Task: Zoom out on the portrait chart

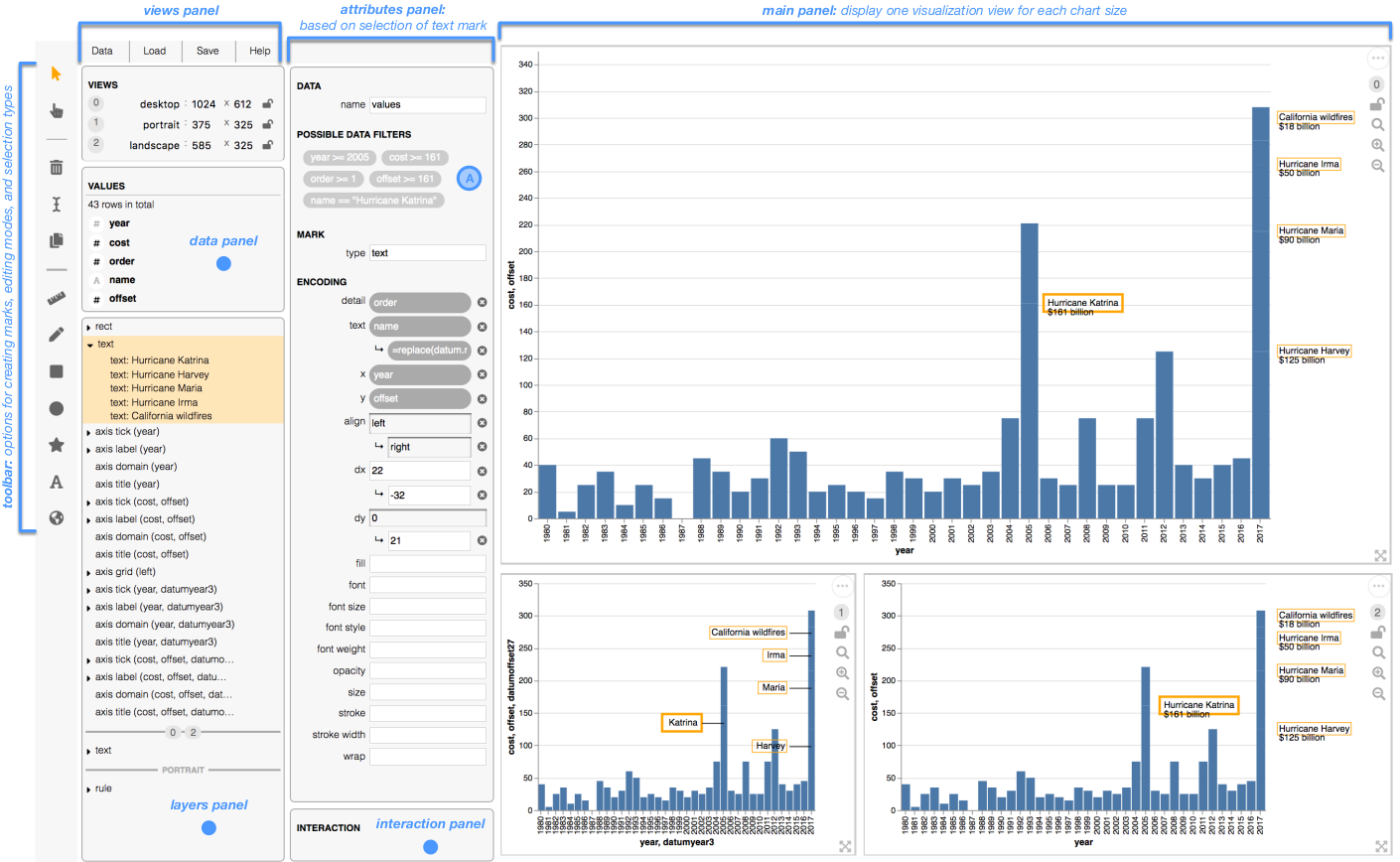Action: point(842,693)
